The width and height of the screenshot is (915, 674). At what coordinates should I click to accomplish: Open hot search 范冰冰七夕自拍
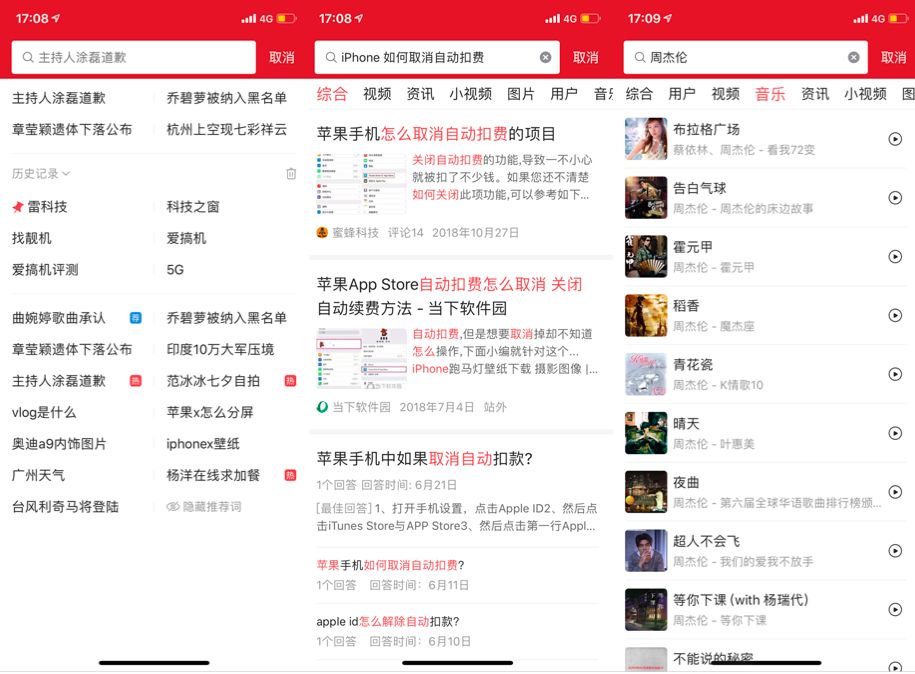213,380
